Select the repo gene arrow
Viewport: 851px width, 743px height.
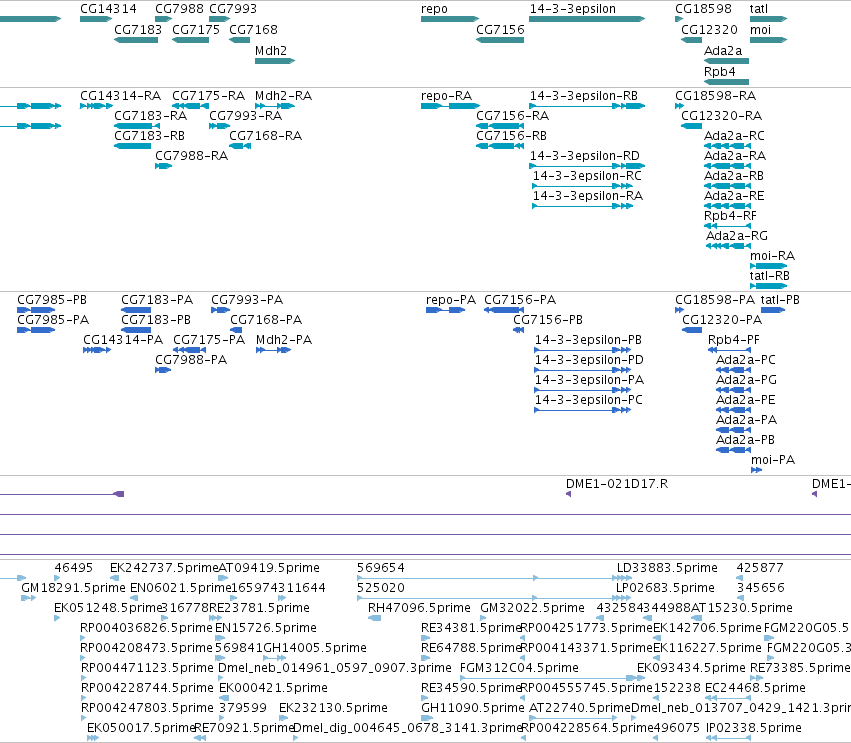(450, 19)
